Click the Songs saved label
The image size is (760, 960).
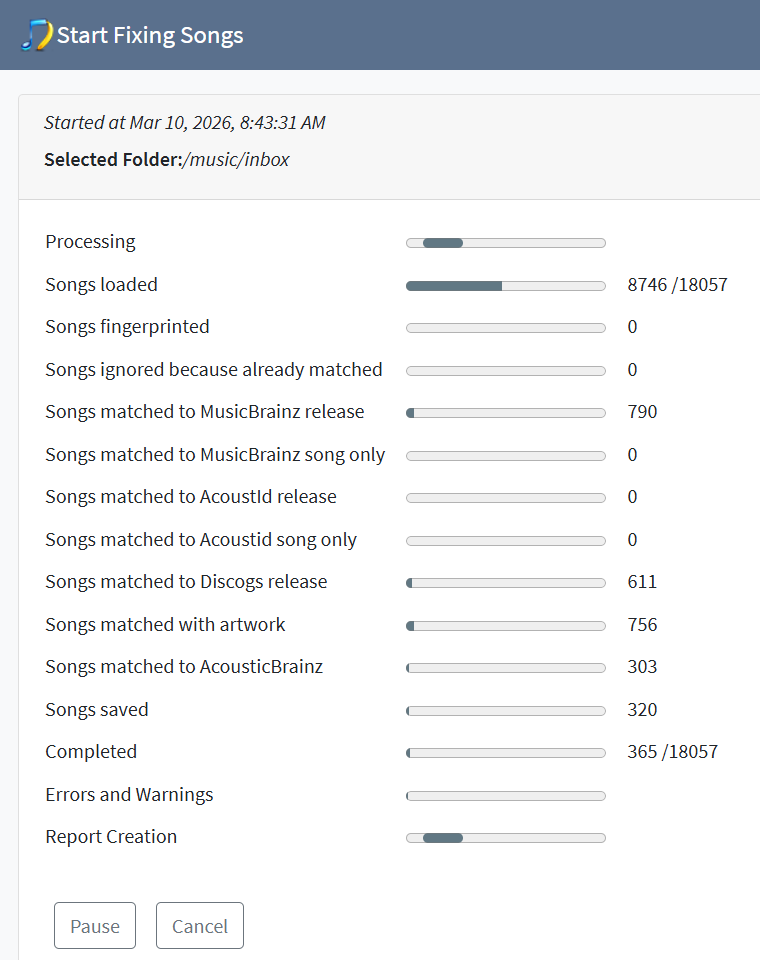tap(97, 710)
